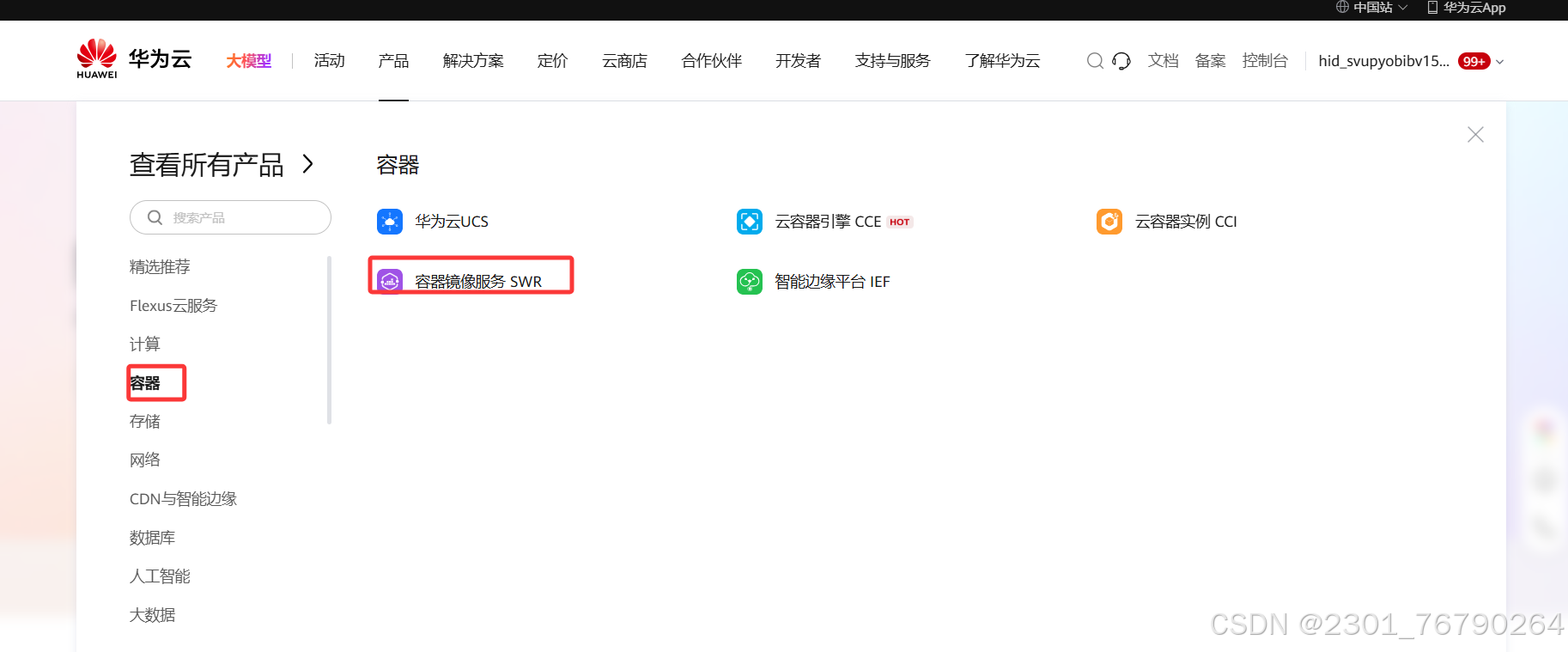
Task: Click the 云容器实例 CCI product icon
Action: click(x=1109, y=222)
